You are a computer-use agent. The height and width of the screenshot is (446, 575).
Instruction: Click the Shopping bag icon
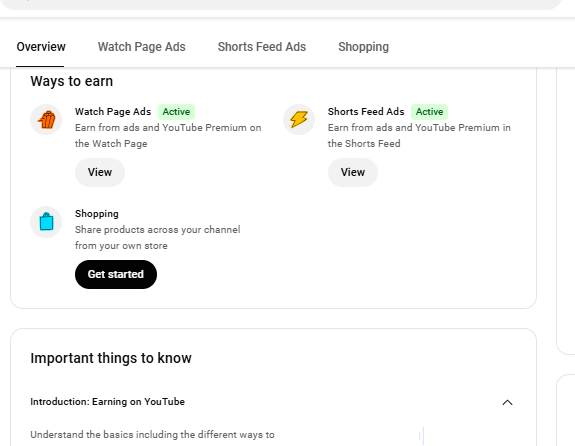(x=46, y=222)
